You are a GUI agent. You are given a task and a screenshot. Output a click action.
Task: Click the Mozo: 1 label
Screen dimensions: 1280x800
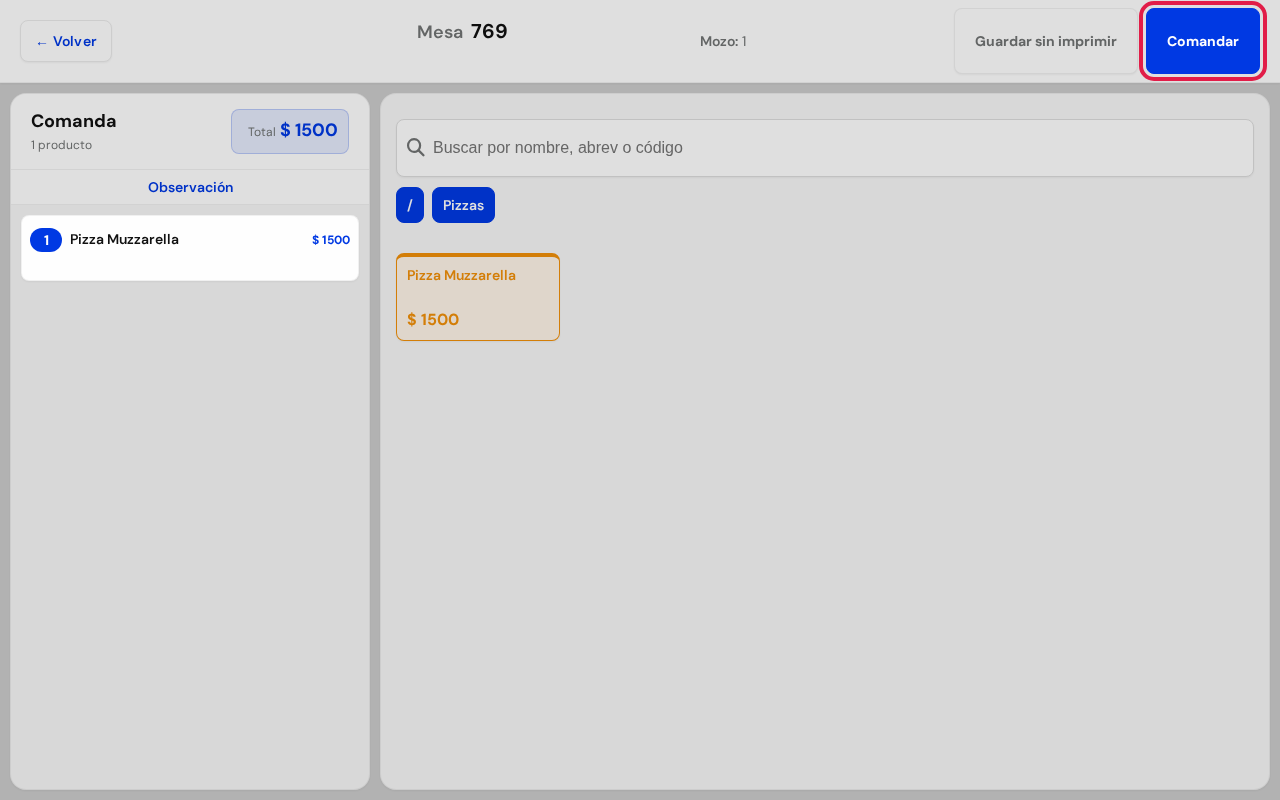click(x=723, y=42)
